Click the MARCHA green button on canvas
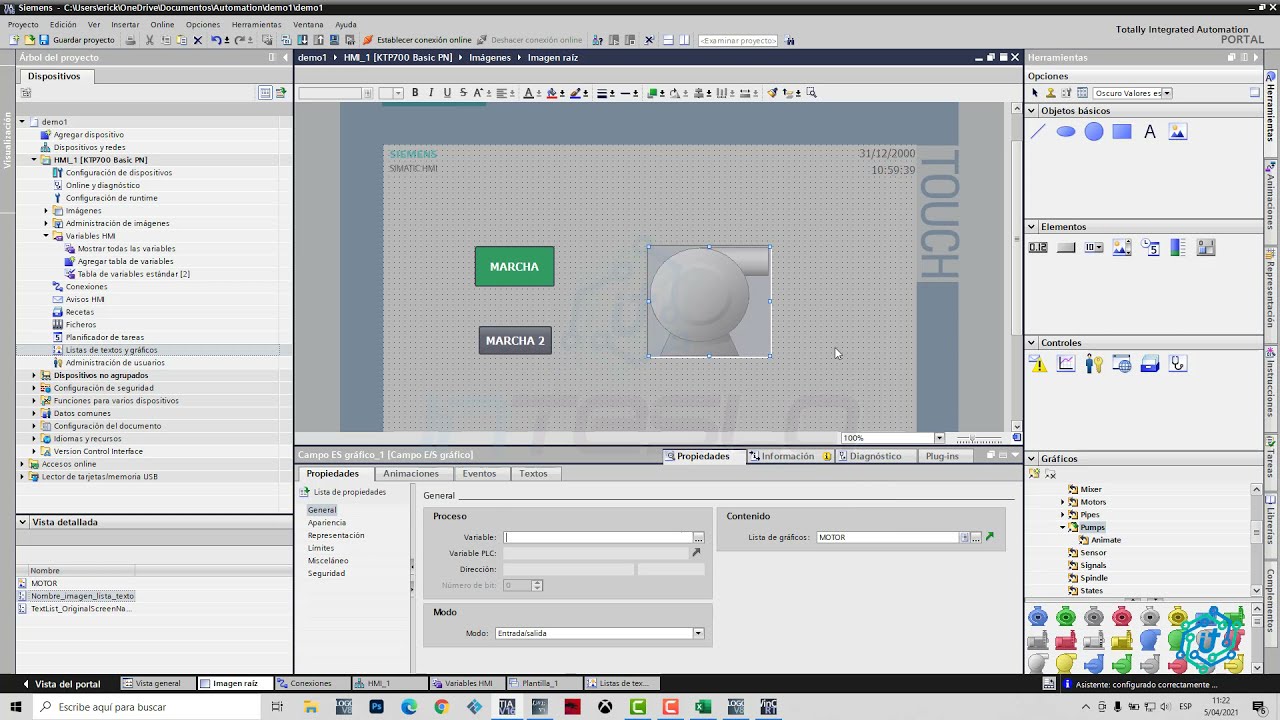The image size is (1280, 720). point(514,267)
